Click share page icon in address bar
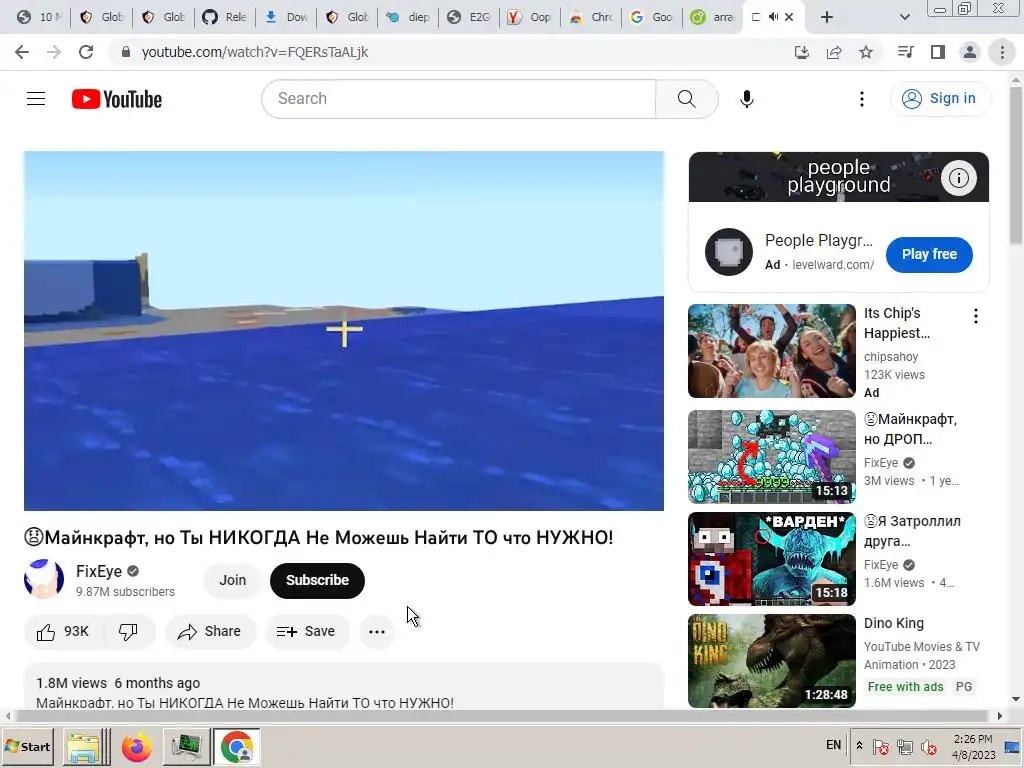 (x=834, y=52)
